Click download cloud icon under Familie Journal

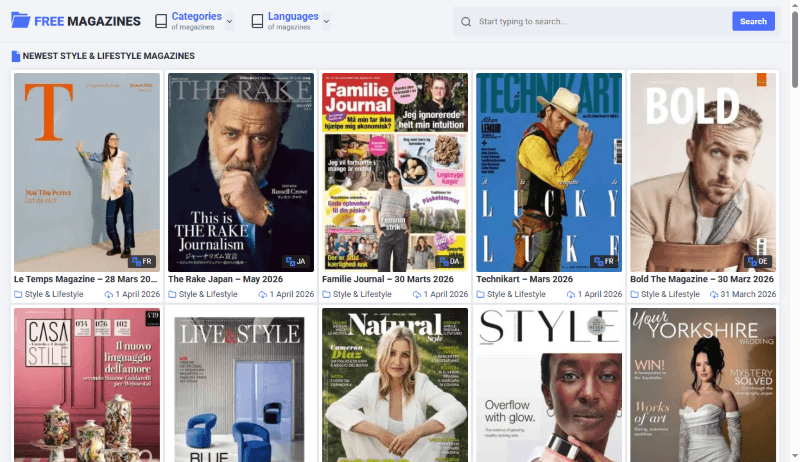417,294
